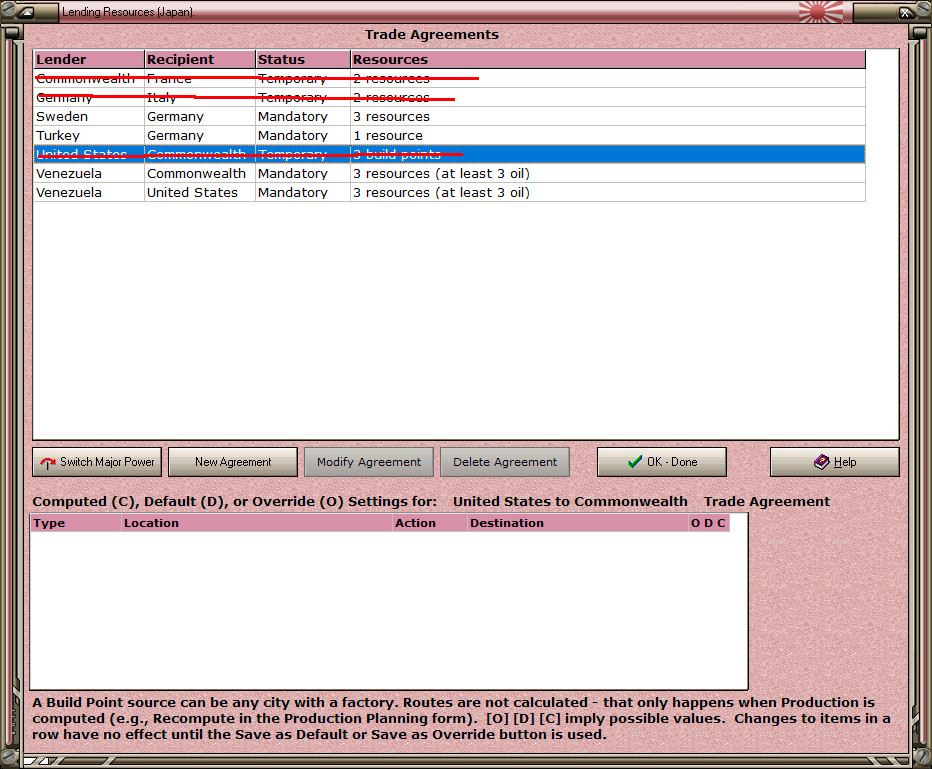Open the Help button
This screenshot has height=769, width=932.
coord(835,462)
